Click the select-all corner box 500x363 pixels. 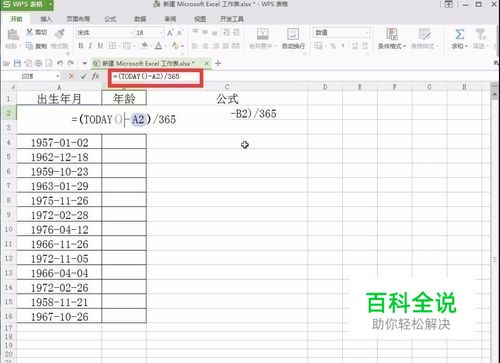[9, 87]
